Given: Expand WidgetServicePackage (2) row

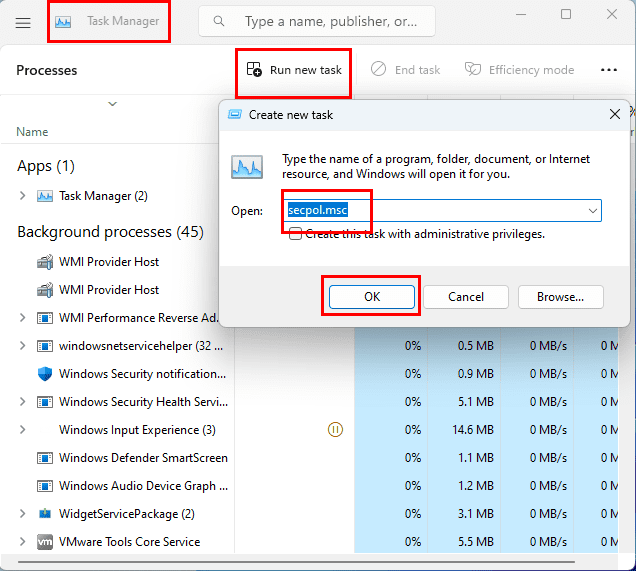Looking at the screenshot, I should (22, 514).
